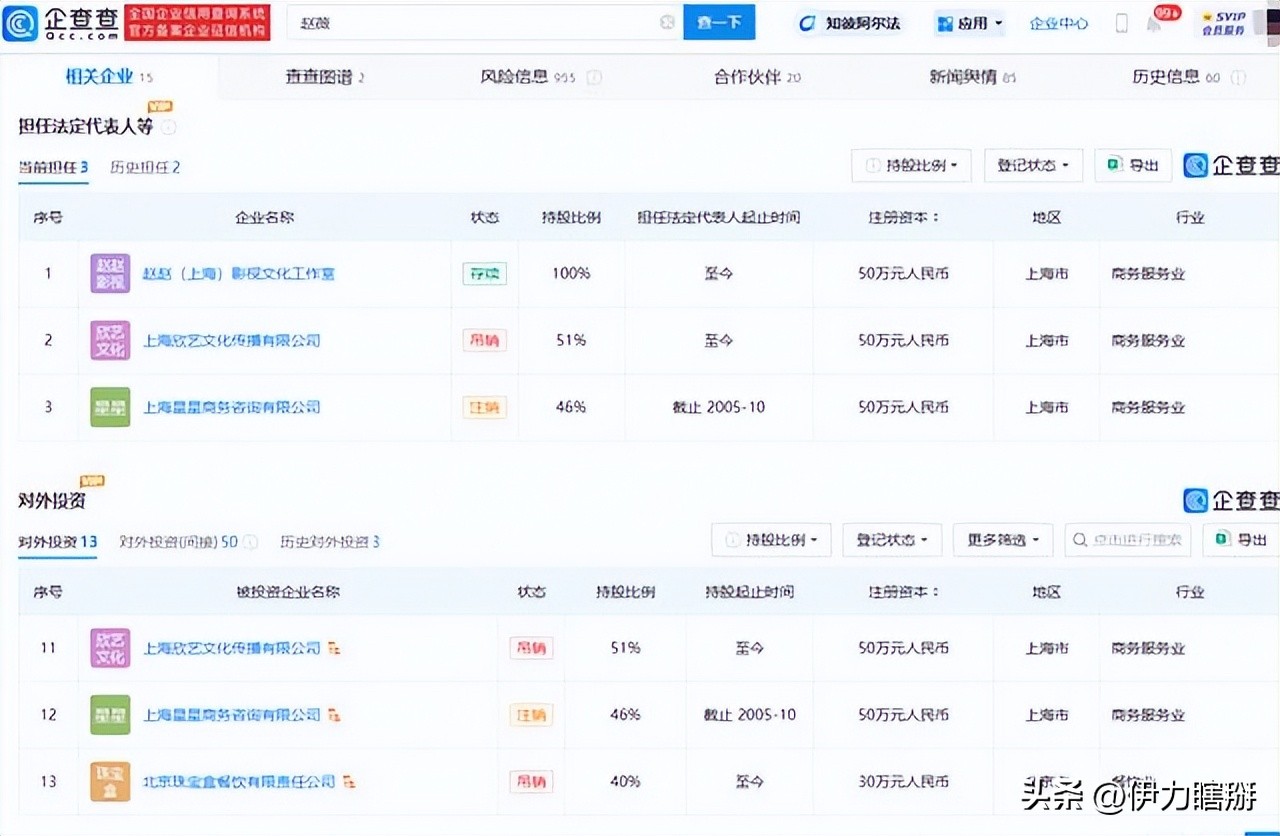Open the 持股比例 filter dropdown

click(911, 165)
